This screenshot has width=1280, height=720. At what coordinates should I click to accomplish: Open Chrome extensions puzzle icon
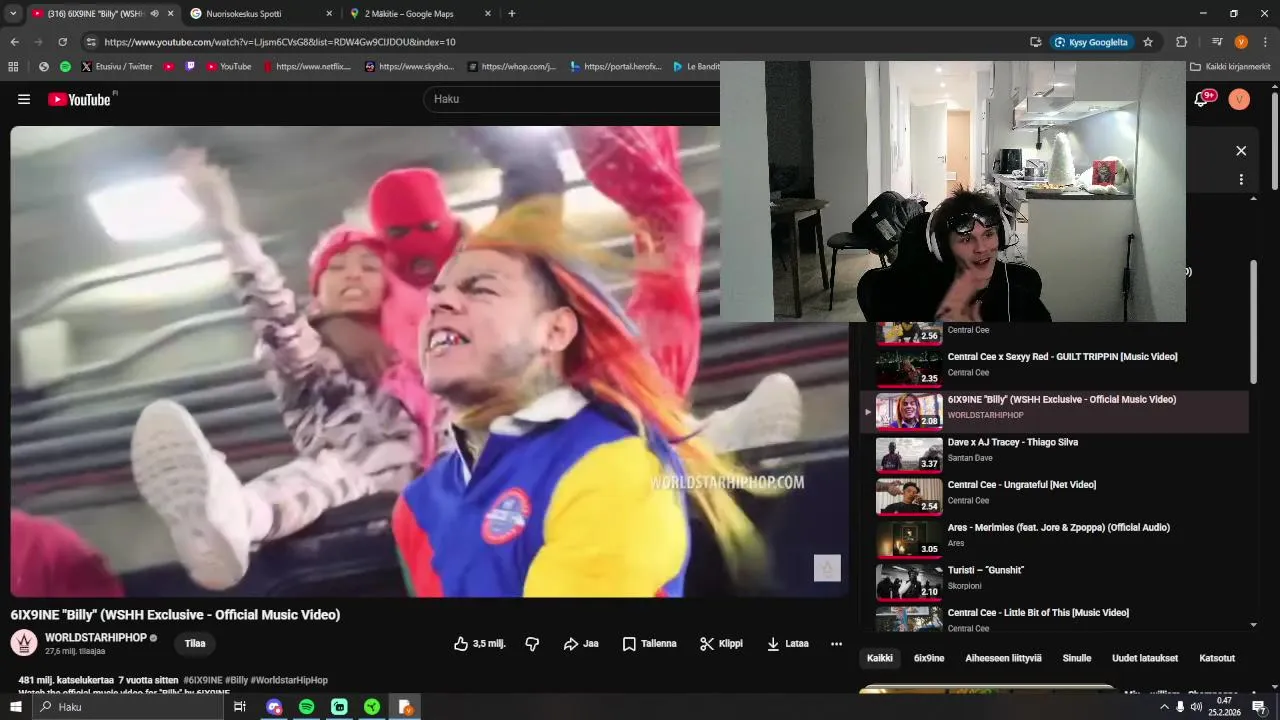click(x=1181, y=42)
